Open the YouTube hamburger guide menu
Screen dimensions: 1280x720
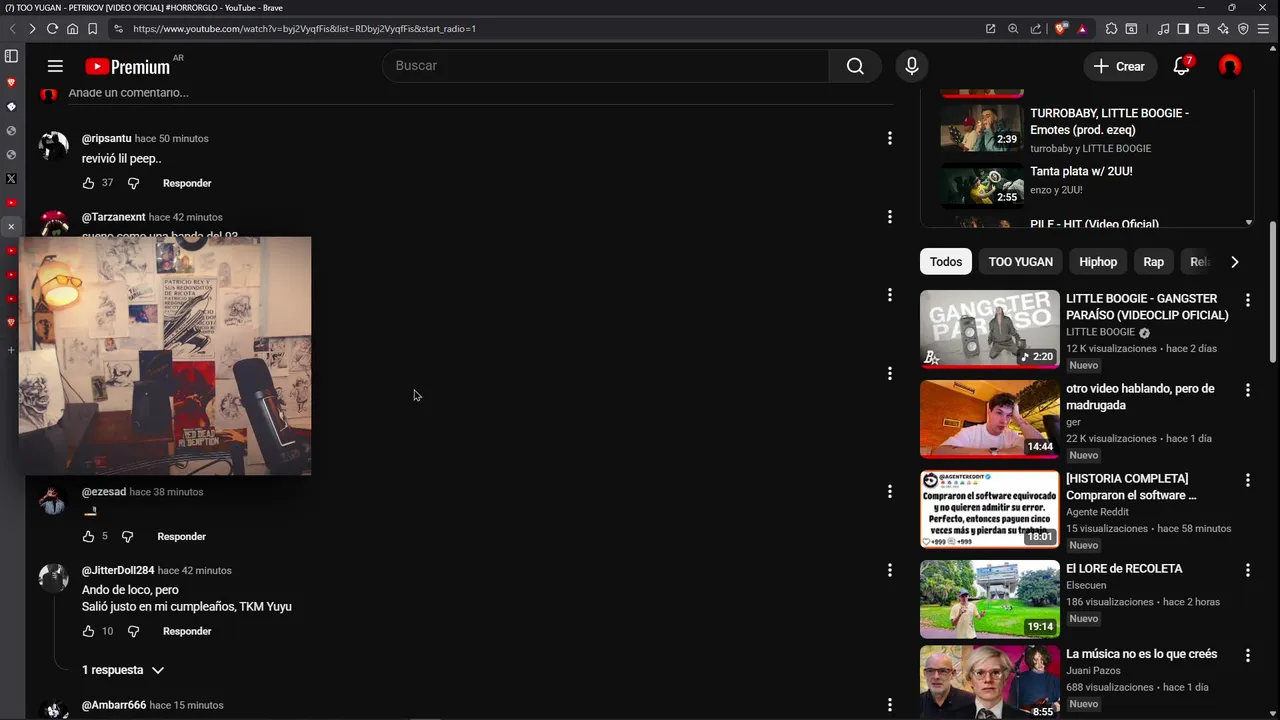55,66
